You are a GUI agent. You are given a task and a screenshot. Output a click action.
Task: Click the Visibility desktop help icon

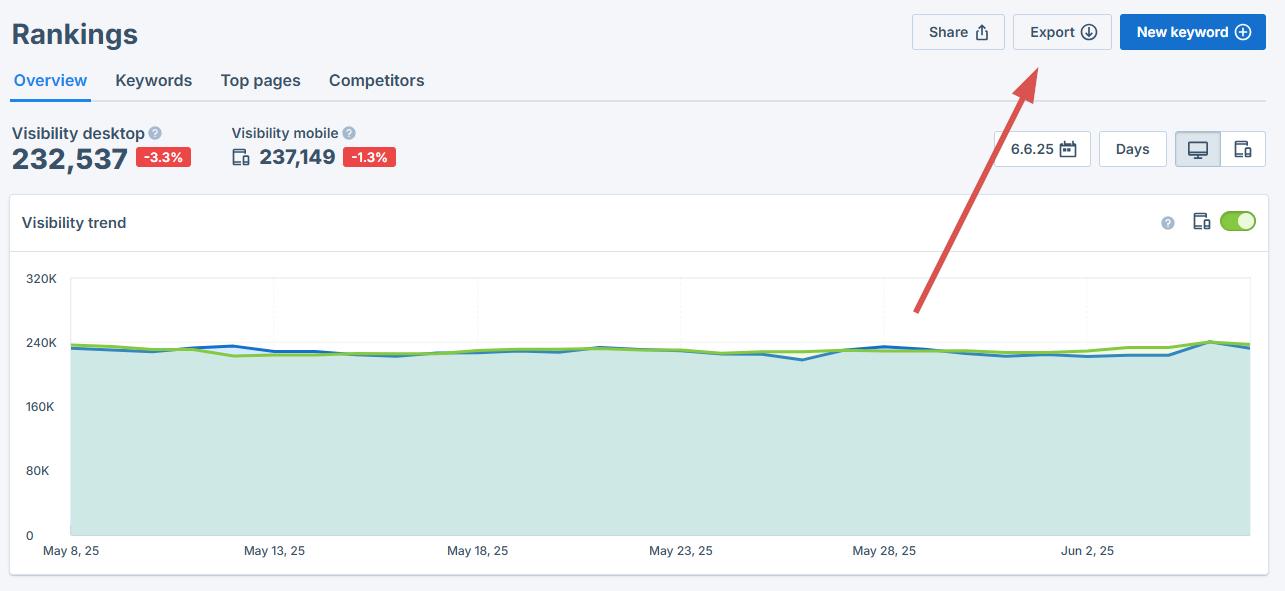(x=156, y=132)
